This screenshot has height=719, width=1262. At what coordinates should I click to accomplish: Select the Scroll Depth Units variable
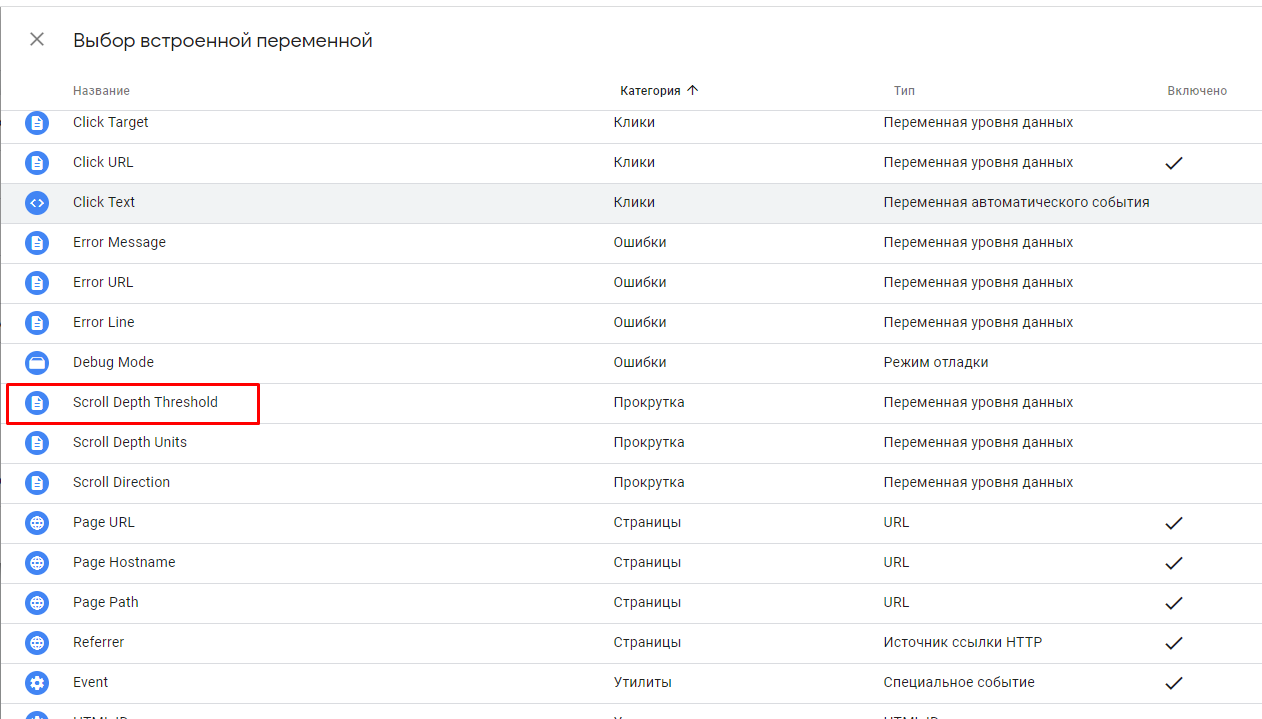point(130,442)
